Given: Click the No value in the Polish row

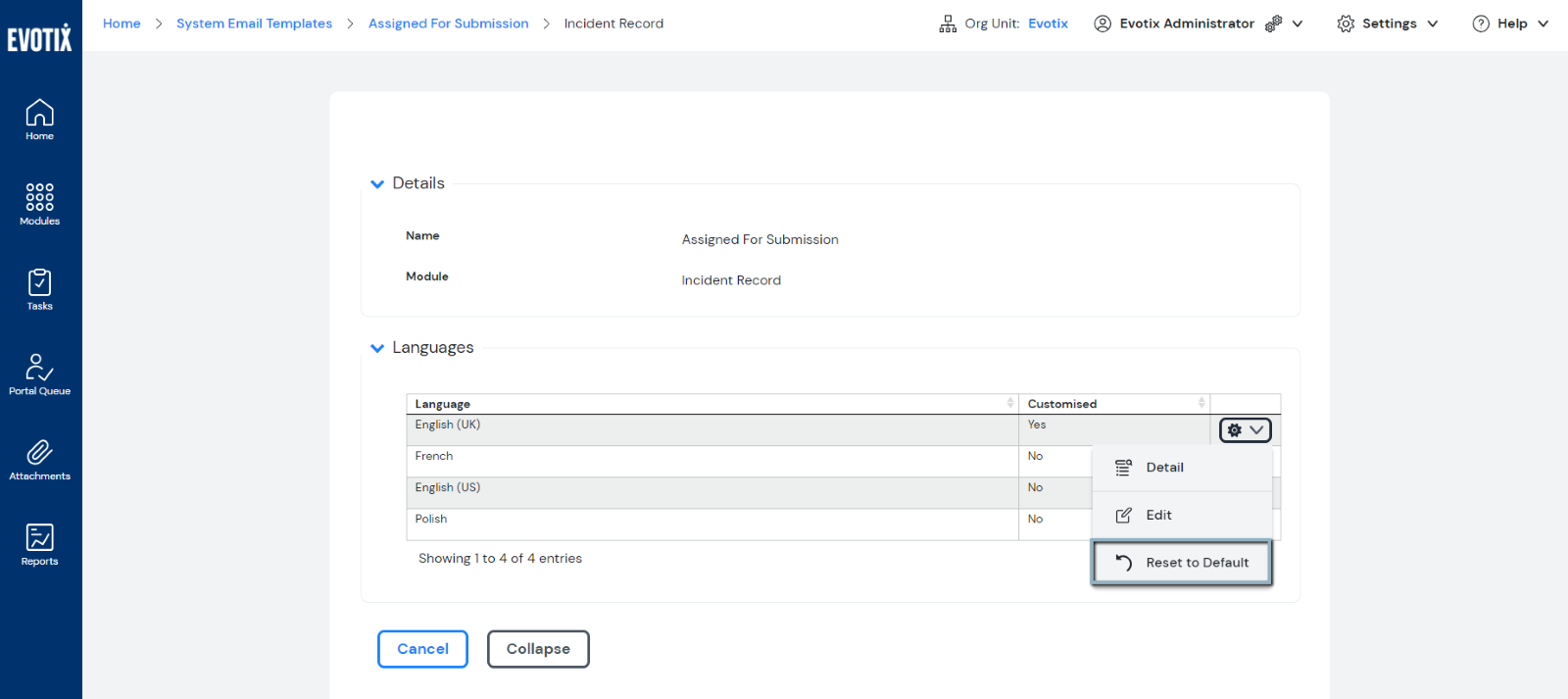Looking at the screenshot, I should (x=1035, y=519).
